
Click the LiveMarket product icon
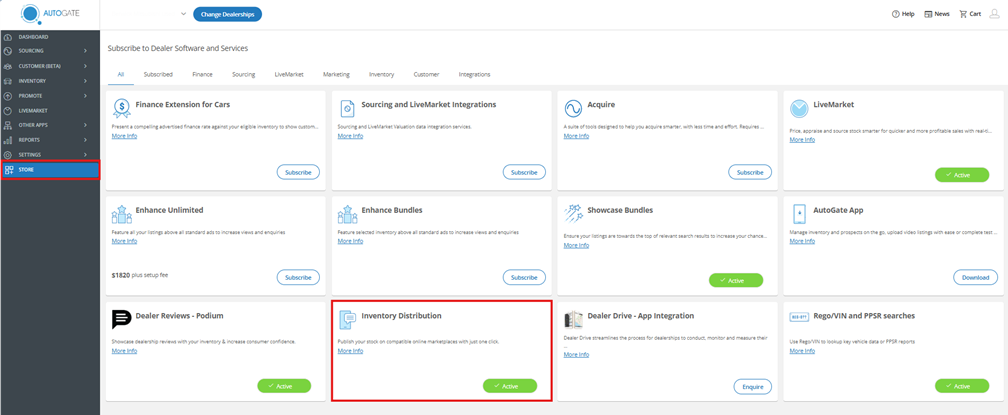point(799,108)
